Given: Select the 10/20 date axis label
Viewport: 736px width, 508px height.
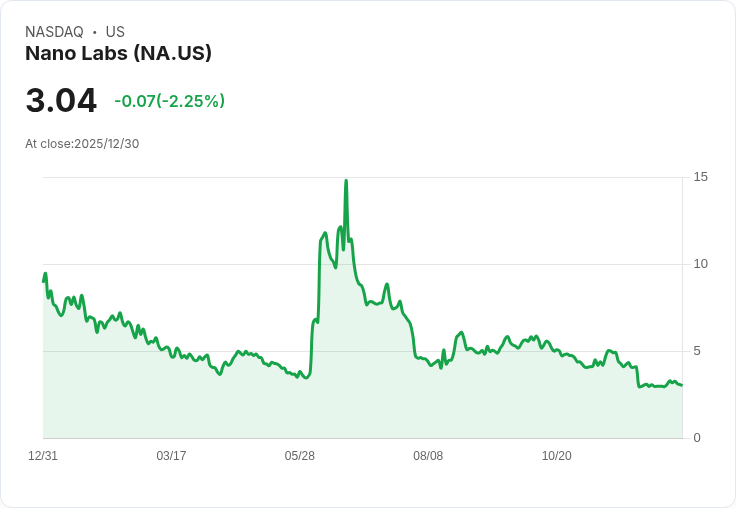Looking at the screenshot, I should 556,456.
